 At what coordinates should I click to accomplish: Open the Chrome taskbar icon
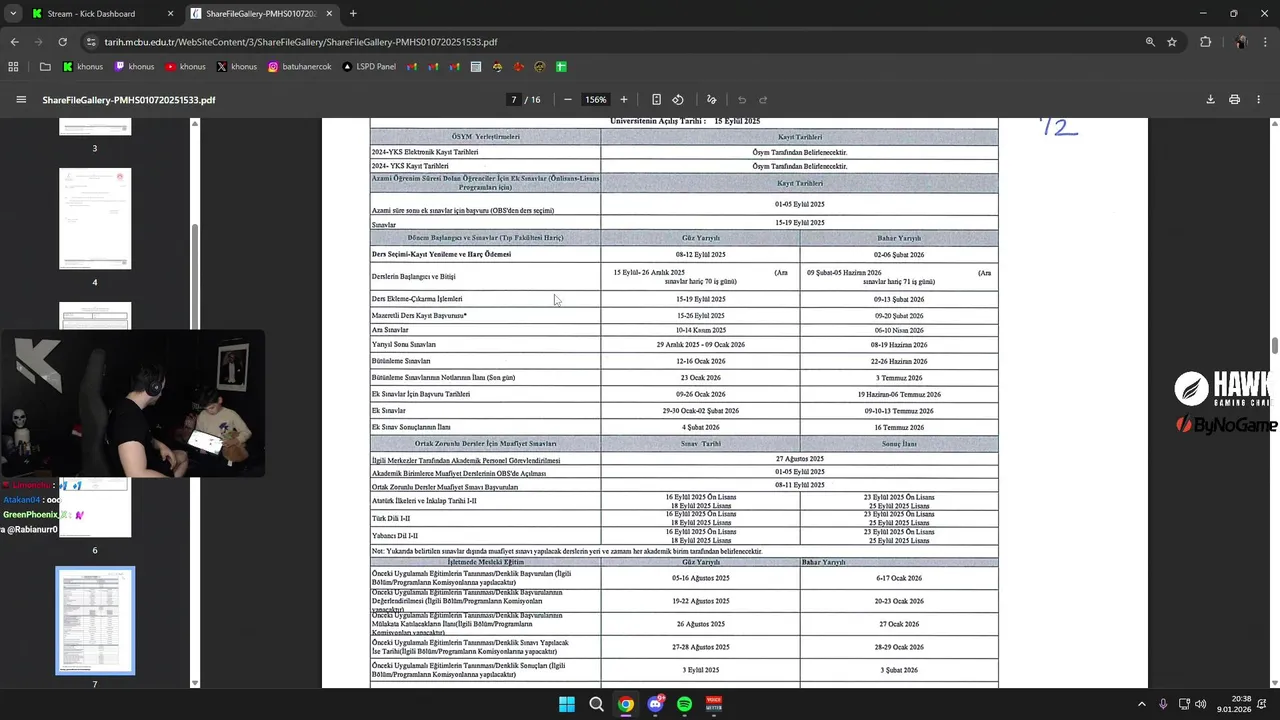625,704
